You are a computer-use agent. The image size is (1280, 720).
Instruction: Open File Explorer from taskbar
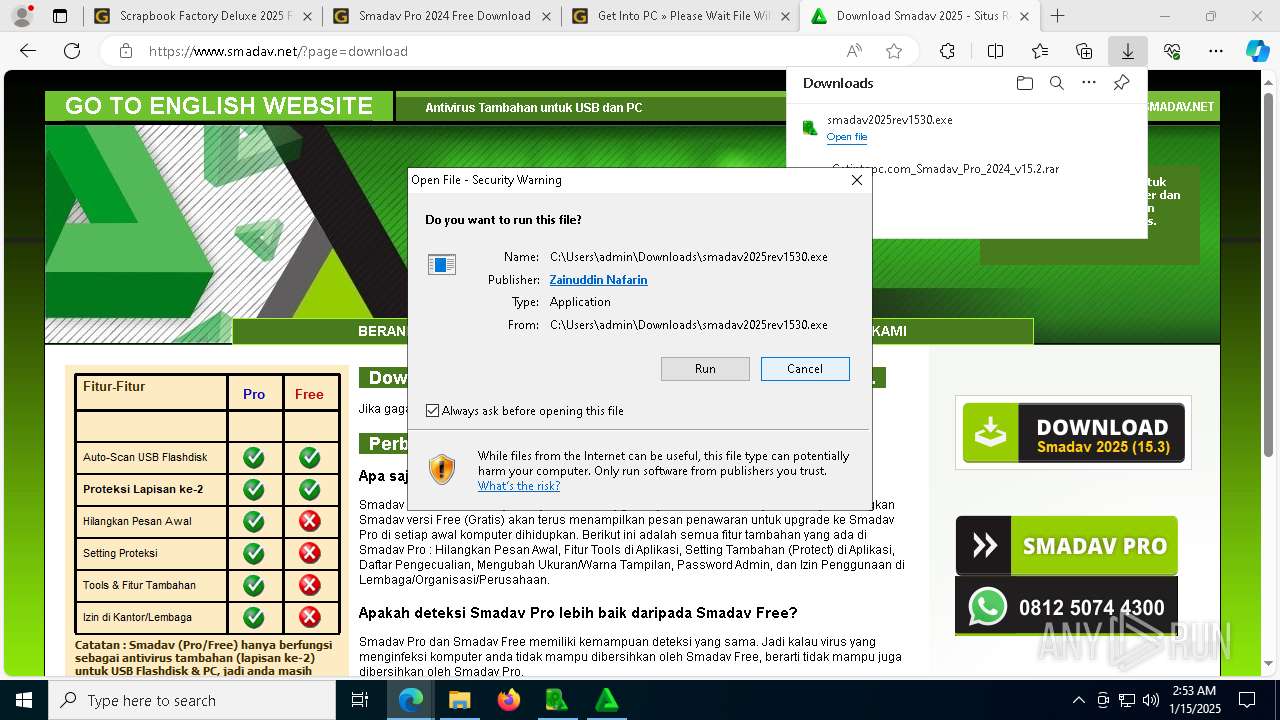(x=459, y=700)
